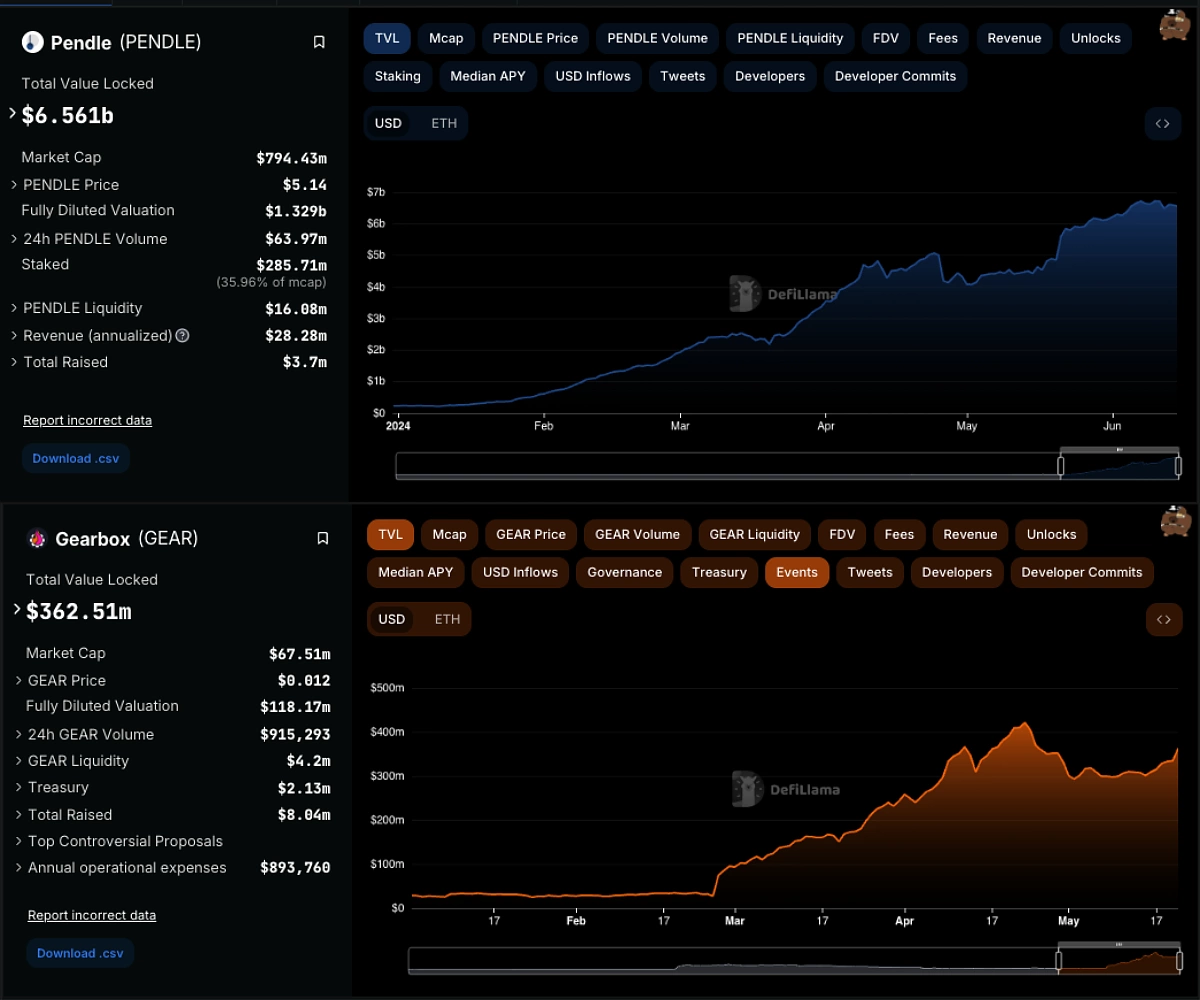This screenshot has width=1200, height=1000.
Task: Bookmark the Pendle protocol
Action: click(x=319, y=42)
